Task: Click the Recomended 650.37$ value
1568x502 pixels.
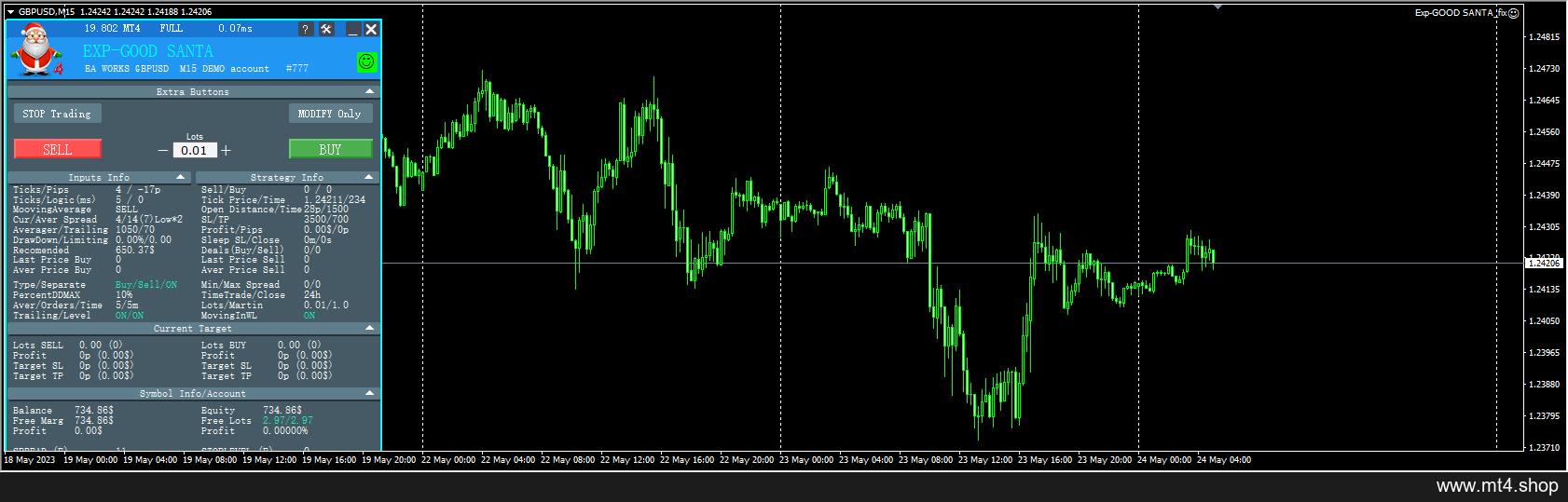Action: [x=135, y=251]
